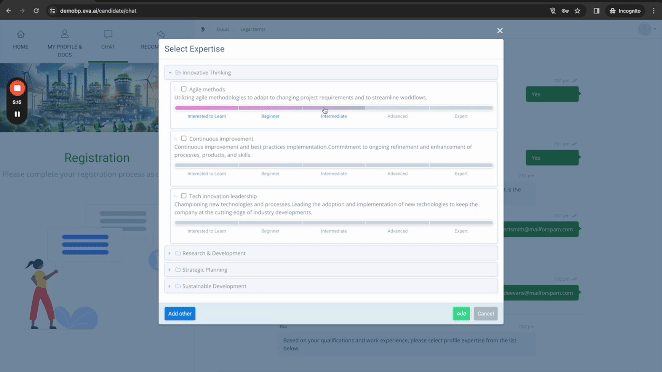Set Agile methods slider to Advanced
Image resolution: width=662 pixels, height=372 pixels.
coord(397,108)
